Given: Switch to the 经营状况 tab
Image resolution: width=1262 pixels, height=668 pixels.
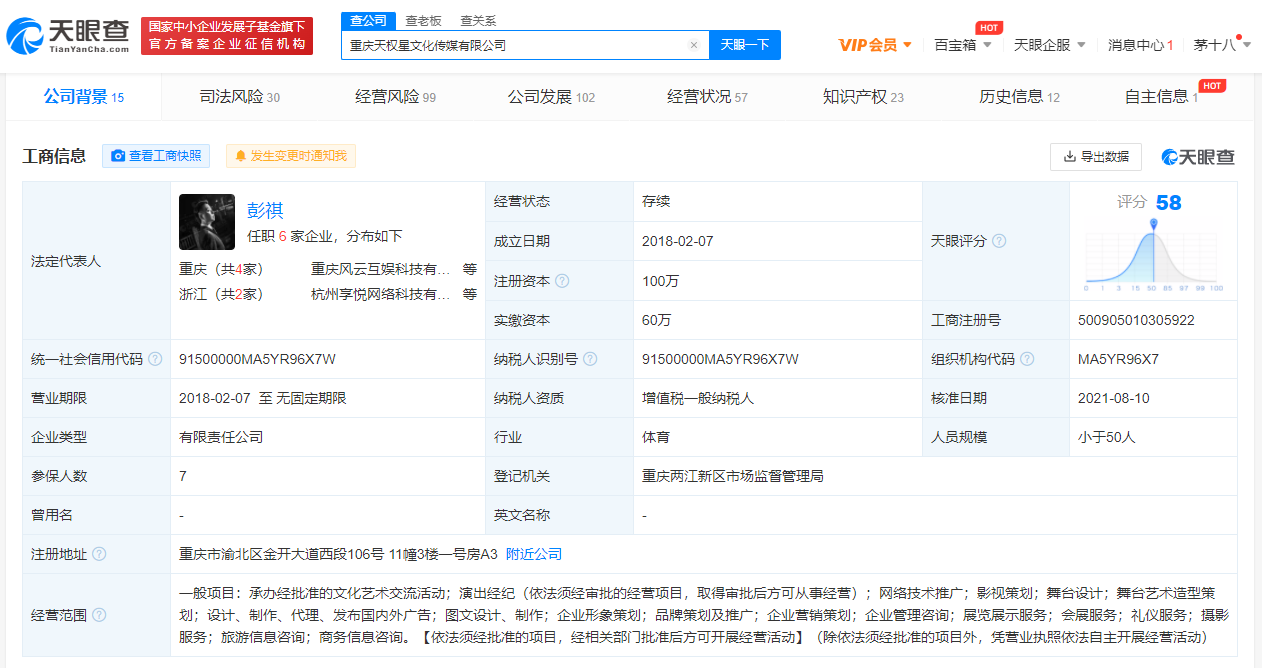Looking at the screenshot, I should [707, 97].
